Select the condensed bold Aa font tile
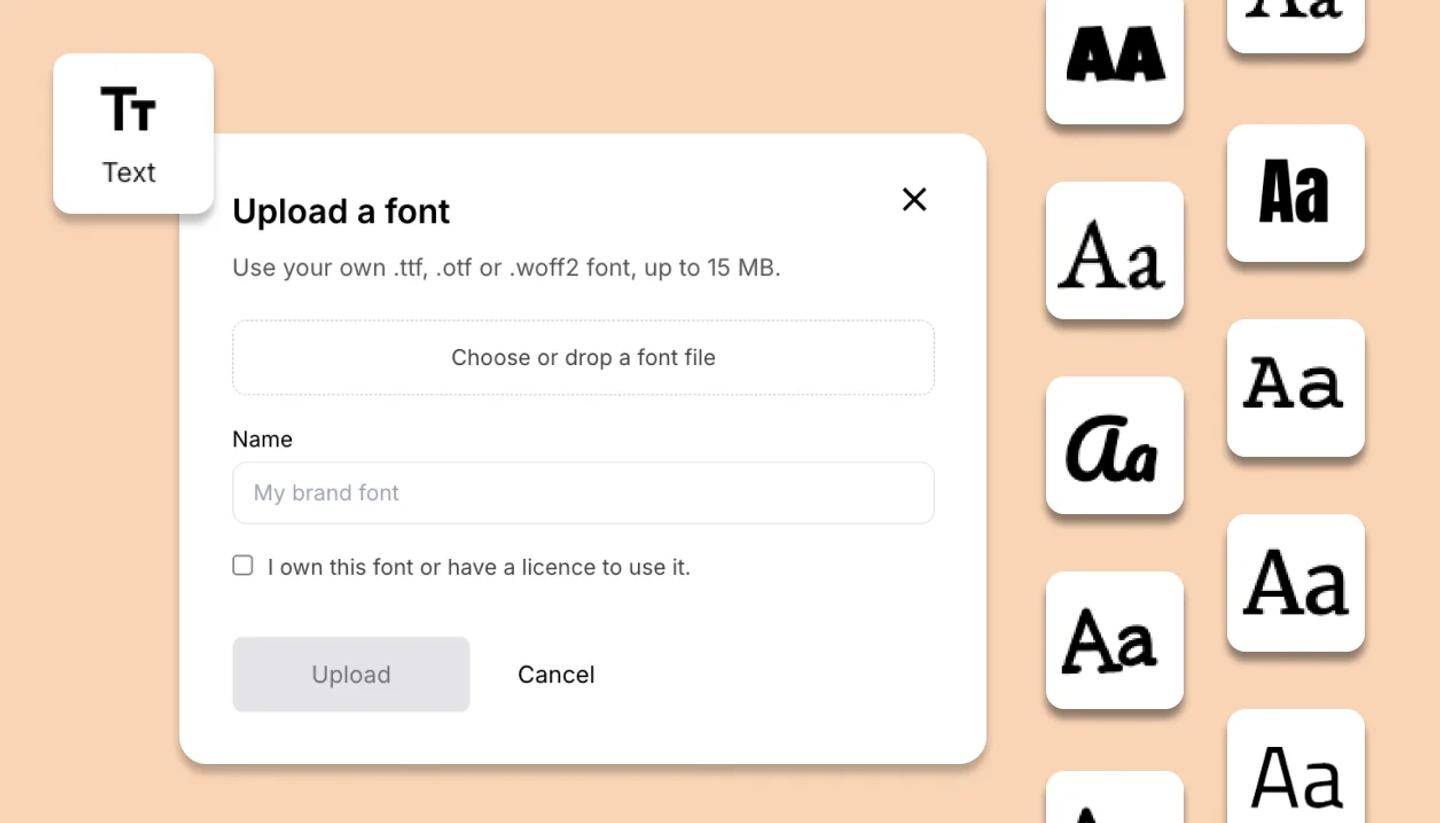Image resolution: width=1440 pixels, height=823 pixels. pos(1296,193)
